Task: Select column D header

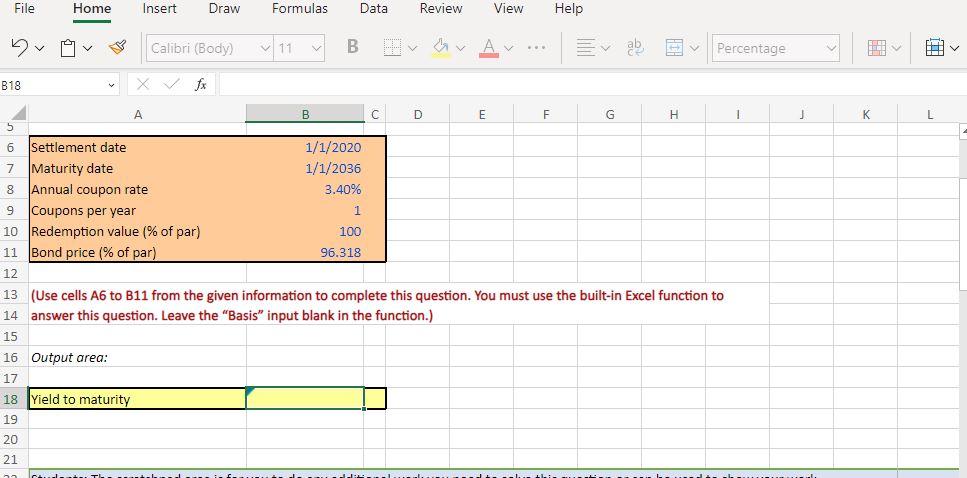Action: click(x=418, y=114)
